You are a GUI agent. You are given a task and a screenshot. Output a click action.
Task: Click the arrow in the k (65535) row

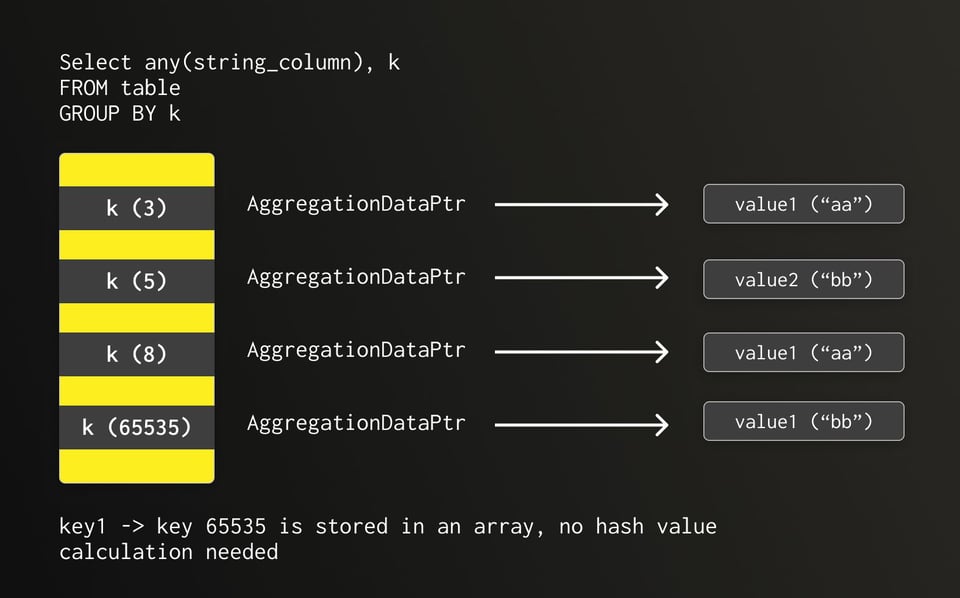[x=581, y=426]
